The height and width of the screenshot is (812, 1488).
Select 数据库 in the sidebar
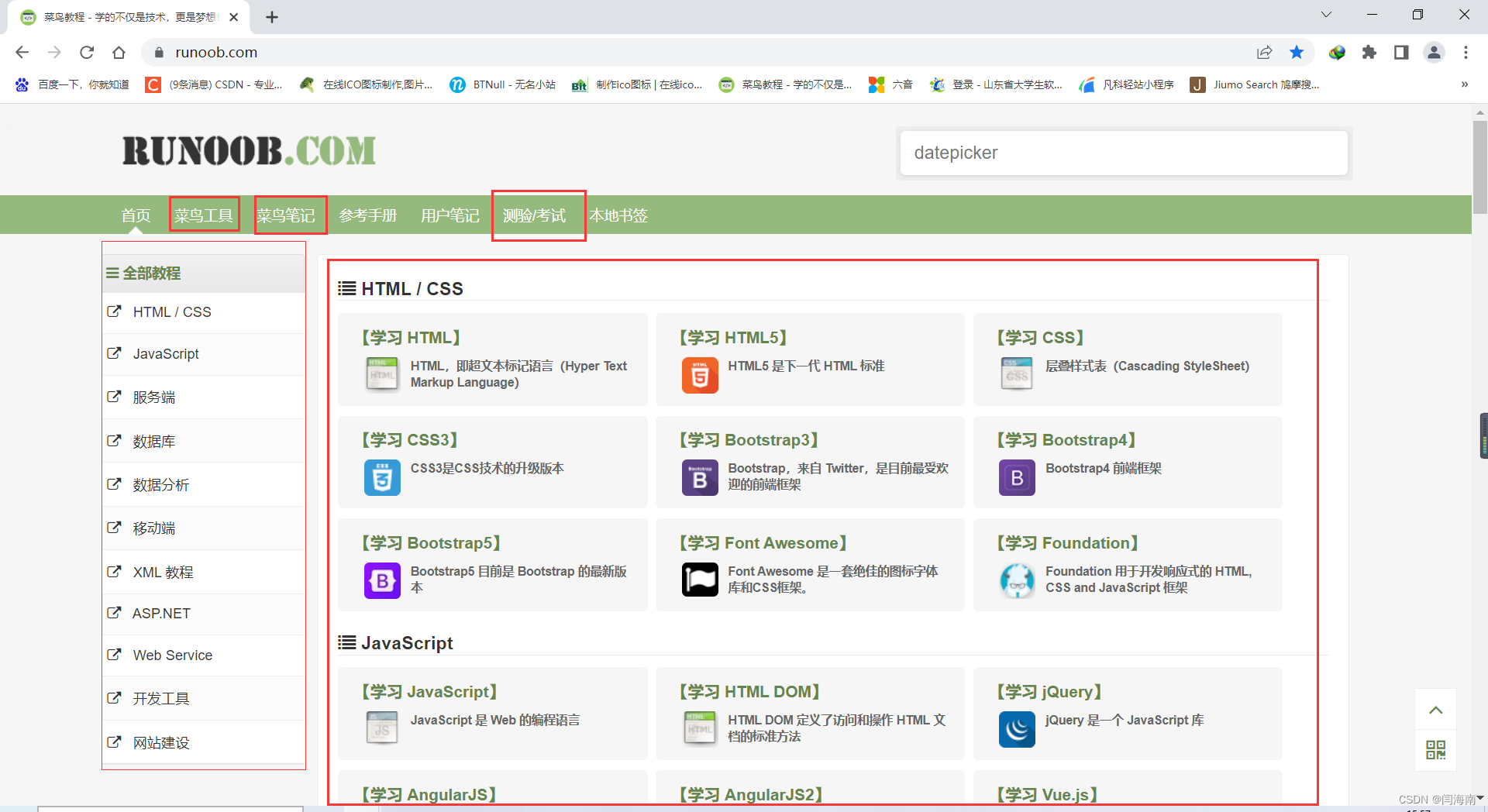(204, 441)
